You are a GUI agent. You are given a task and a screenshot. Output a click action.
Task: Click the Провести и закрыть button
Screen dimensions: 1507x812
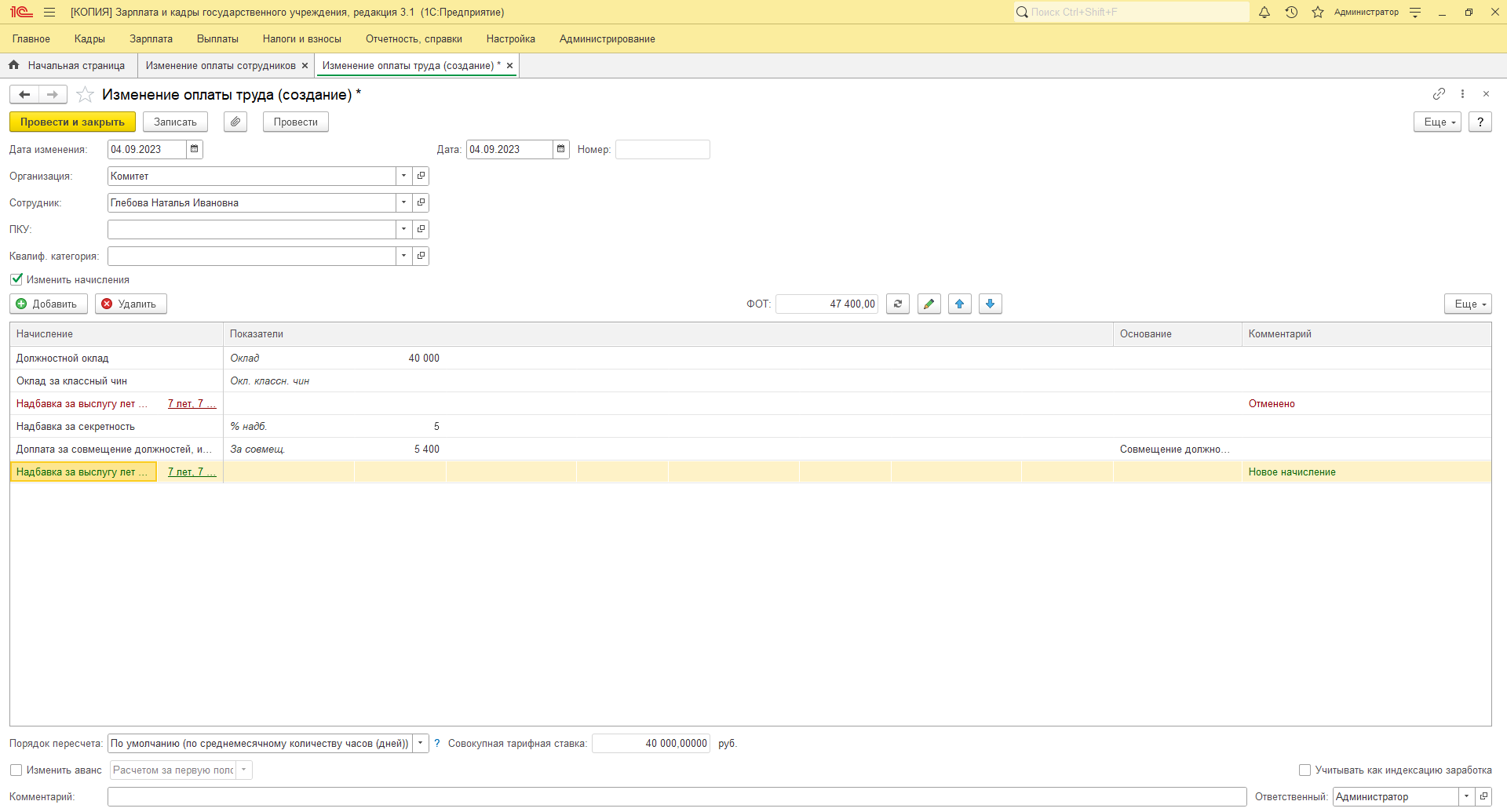[72, 122]
